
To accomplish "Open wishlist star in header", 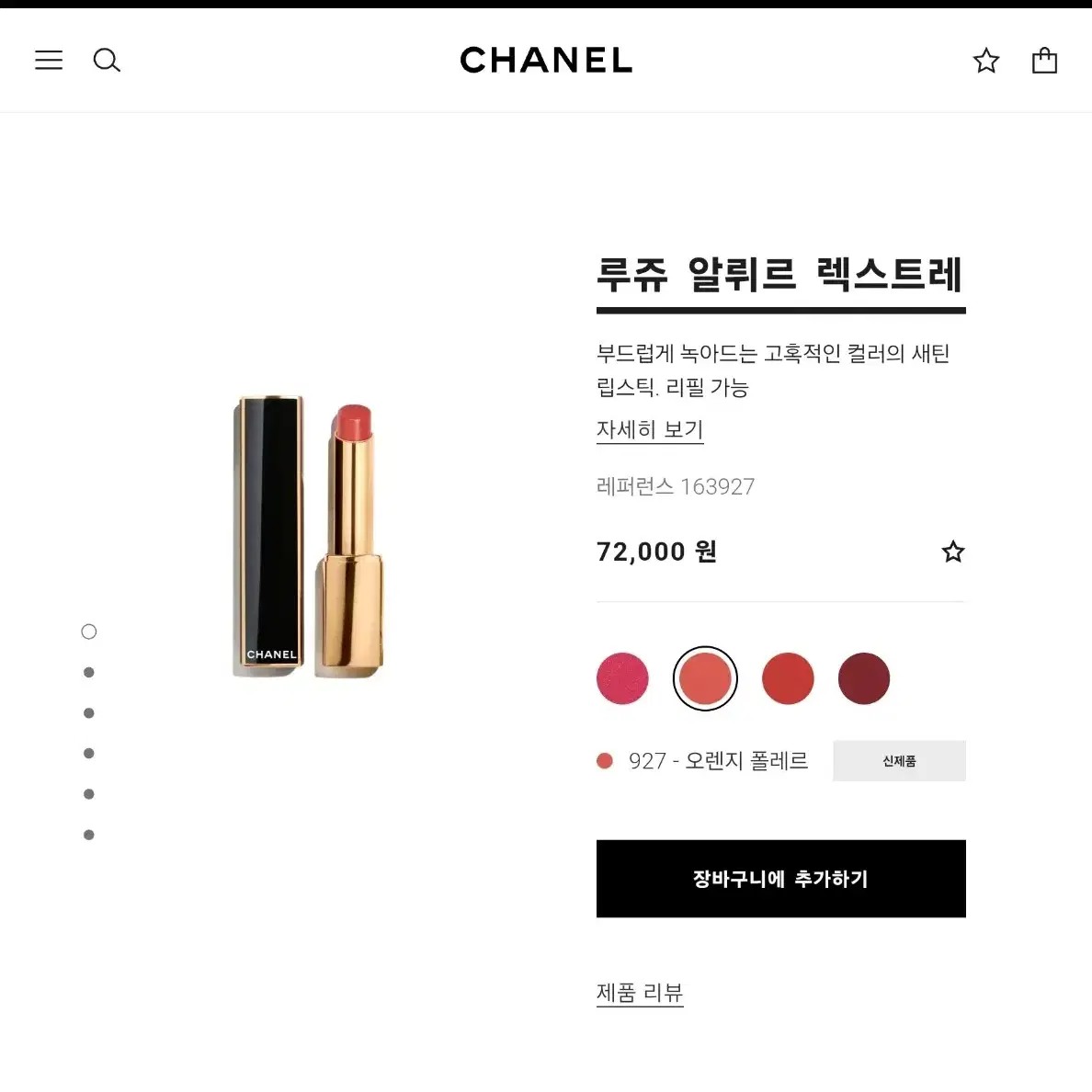I will pyautogui.click(x=986, y=61).
